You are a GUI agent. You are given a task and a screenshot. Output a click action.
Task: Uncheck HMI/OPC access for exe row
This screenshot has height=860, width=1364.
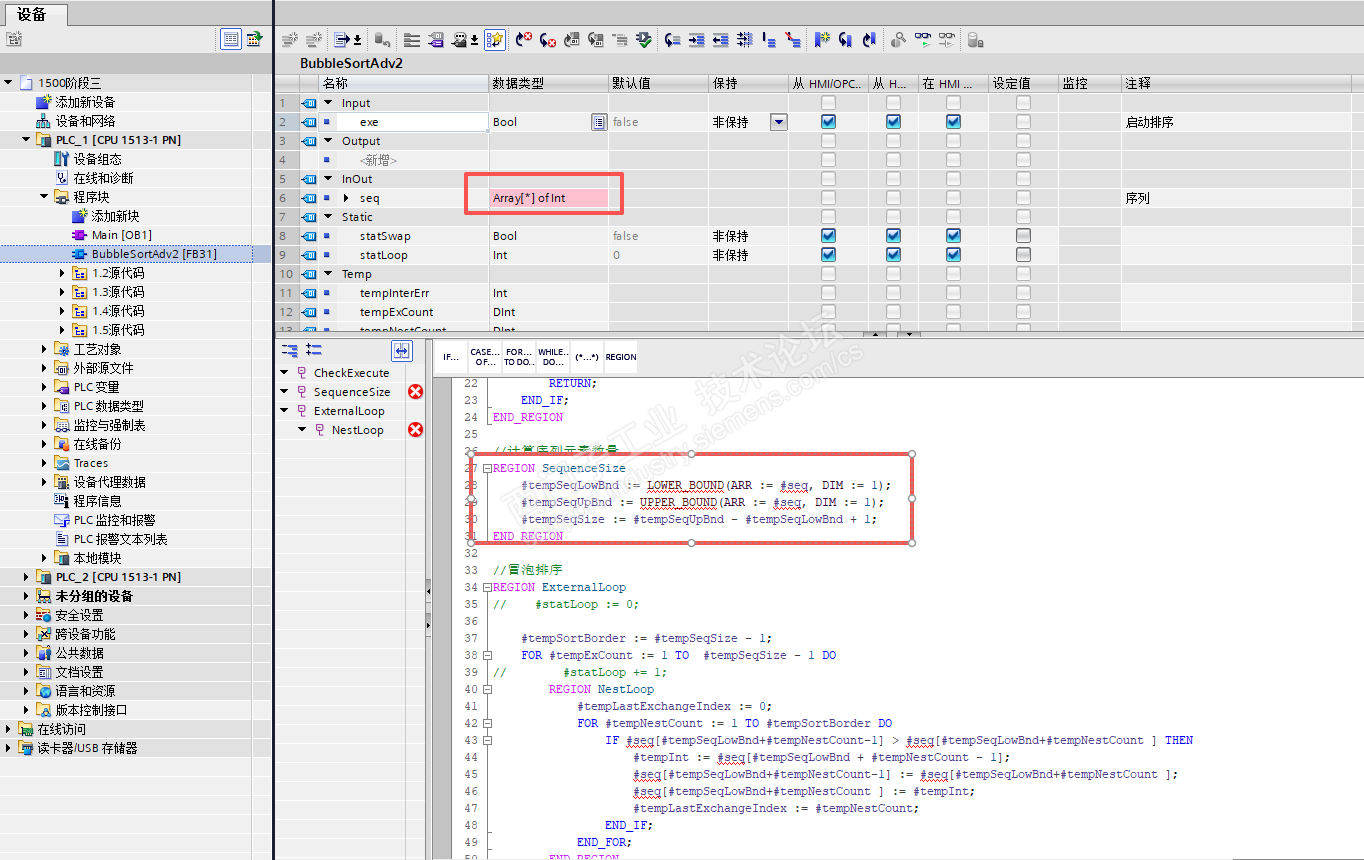tap(828, 122)
